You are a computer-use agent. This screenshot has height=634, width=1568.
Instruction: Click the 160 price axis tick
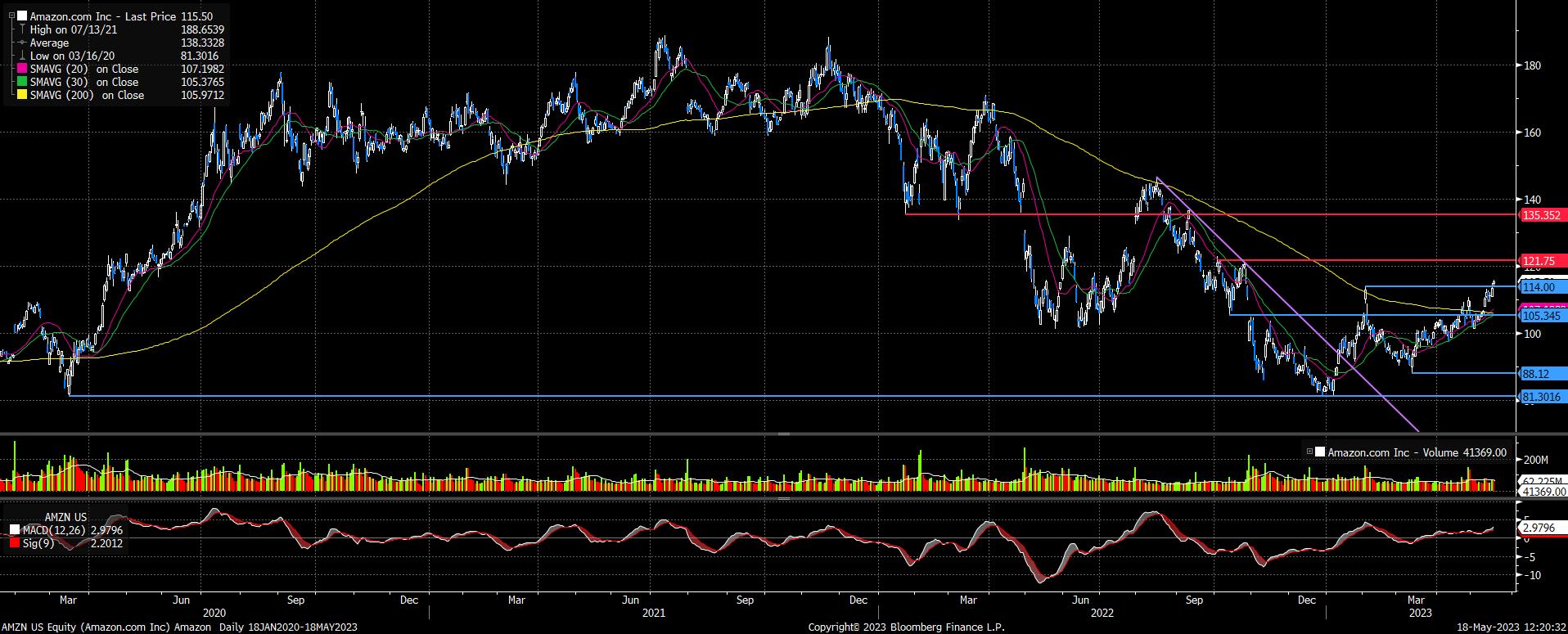coord(1531,133)
